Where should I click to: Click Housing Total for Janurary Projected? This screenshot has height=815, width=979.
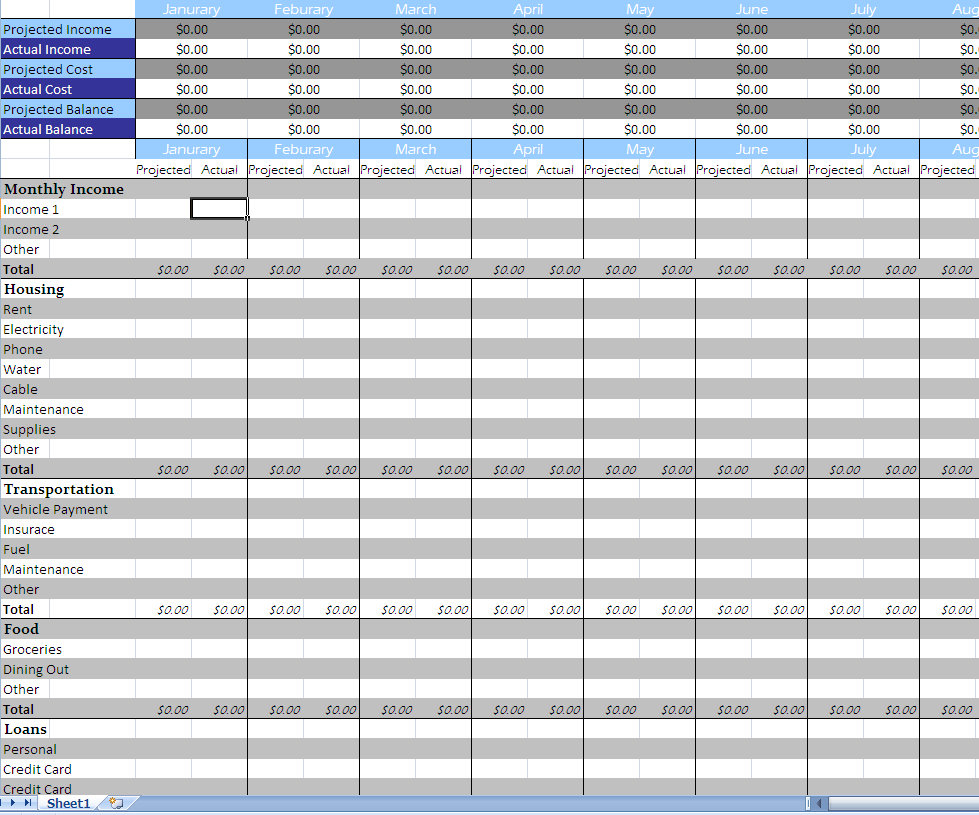tap(172, 469)
